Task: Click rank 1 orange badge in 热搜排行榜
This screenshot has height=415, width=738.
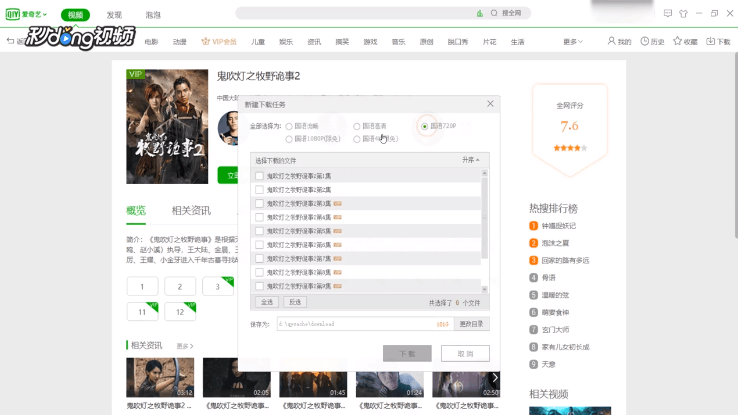Action: [x=533, y=226]
